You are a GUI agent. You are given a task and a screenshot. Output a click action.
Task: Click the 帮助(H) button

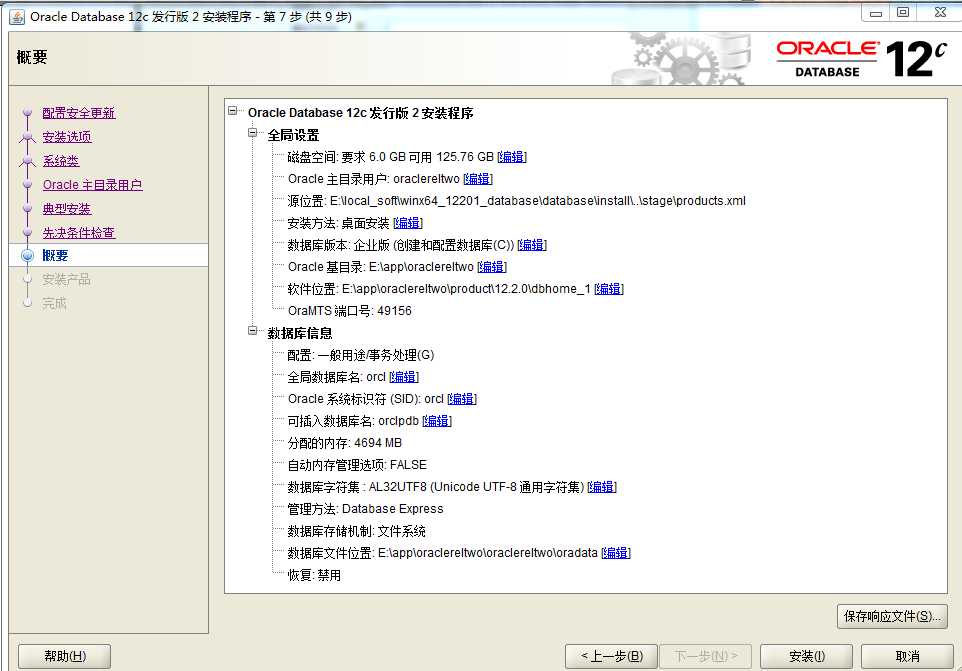(64, 656)
